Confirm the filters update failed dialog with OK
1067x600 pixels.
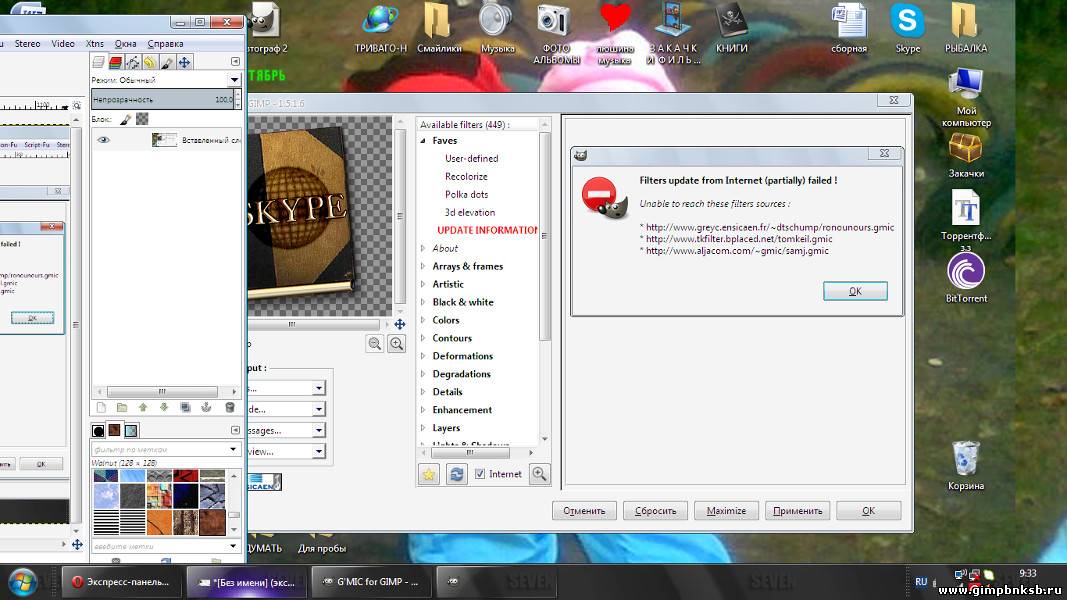(x=855, y=291)
